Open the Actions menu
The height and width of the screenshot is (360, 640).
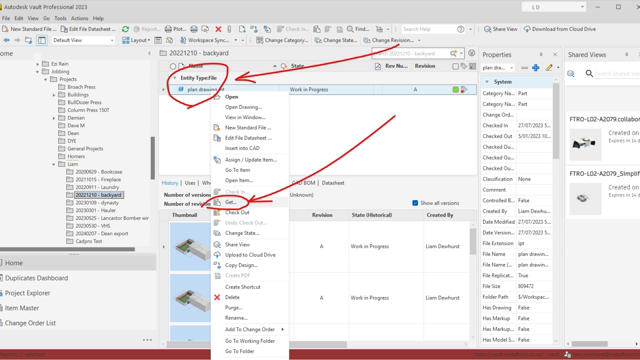click(79, 18)
